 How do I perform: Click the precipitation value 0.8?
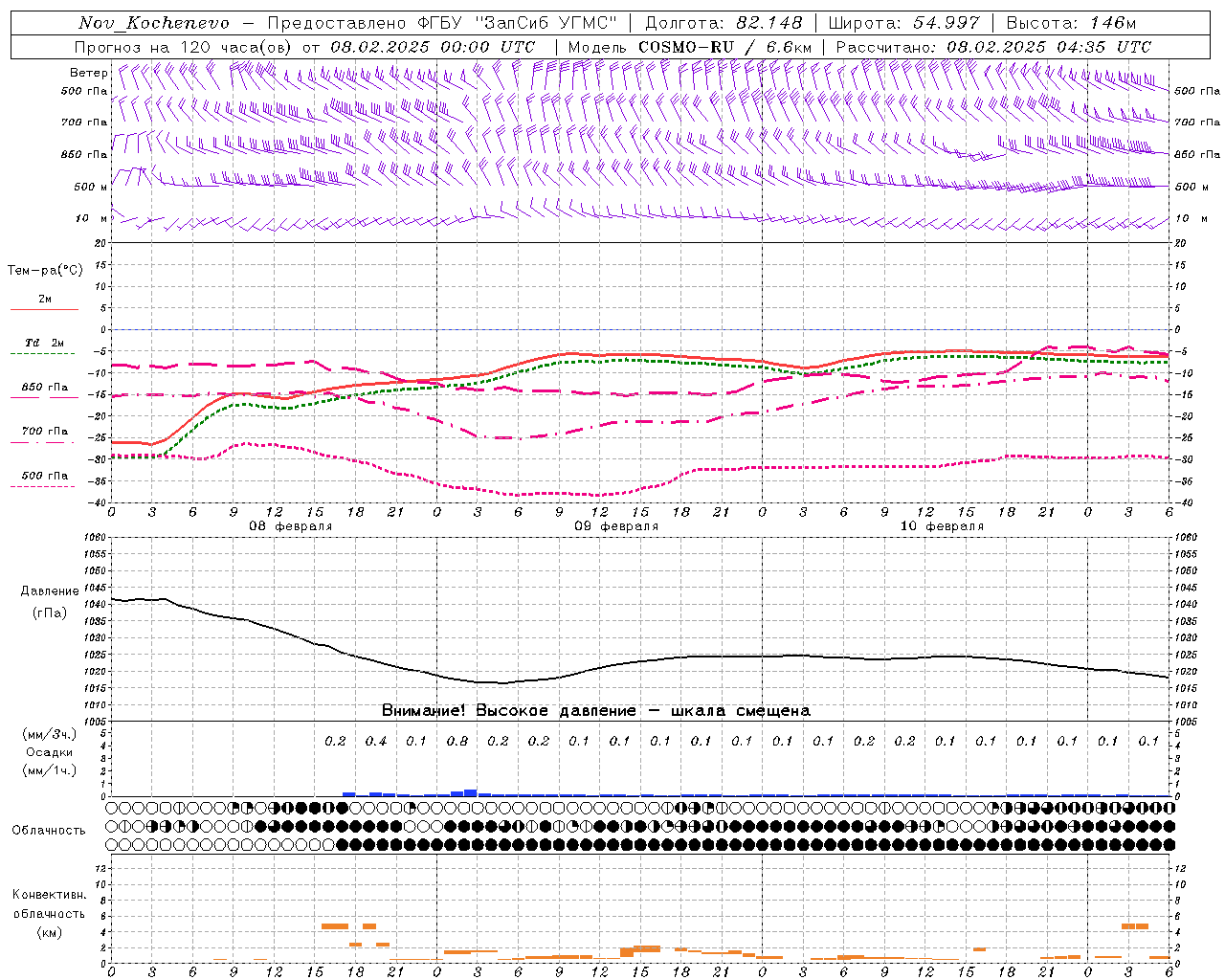[457, 742]
